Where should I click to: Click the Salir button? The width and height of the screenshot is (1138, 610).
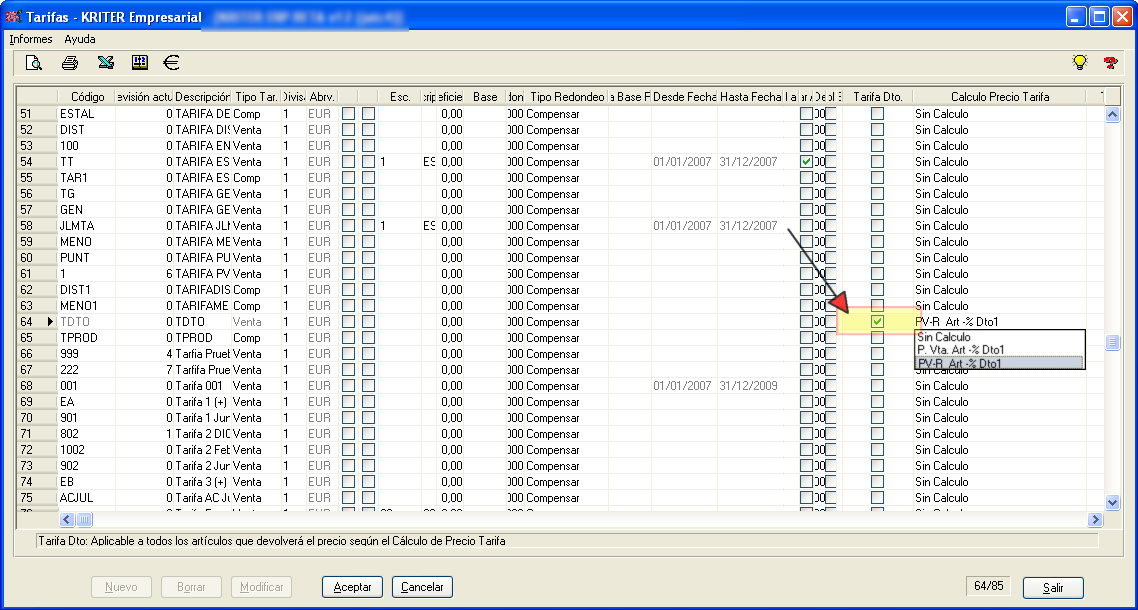pos(1053,588)
